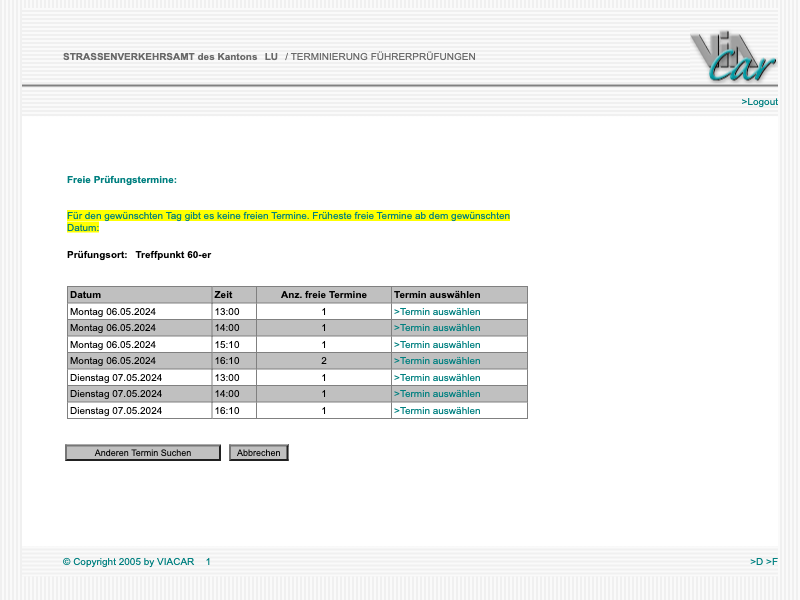Click the Anz. freie Termine column header
Image resolution: width=800 pixels, height=600 pixels.
pos(323,295)
